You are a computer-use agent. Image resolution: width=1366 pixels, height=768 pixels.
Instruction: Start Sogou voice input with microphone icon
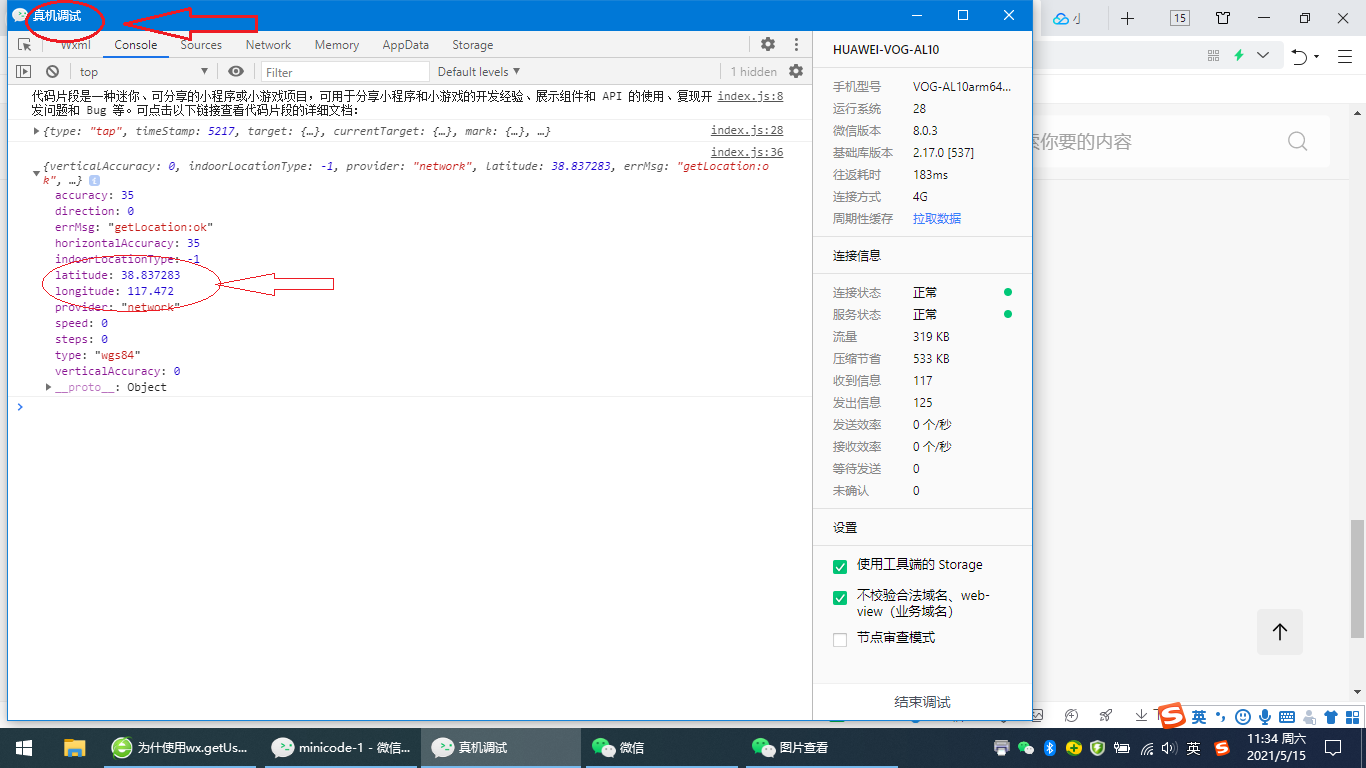coord(1265,717)
